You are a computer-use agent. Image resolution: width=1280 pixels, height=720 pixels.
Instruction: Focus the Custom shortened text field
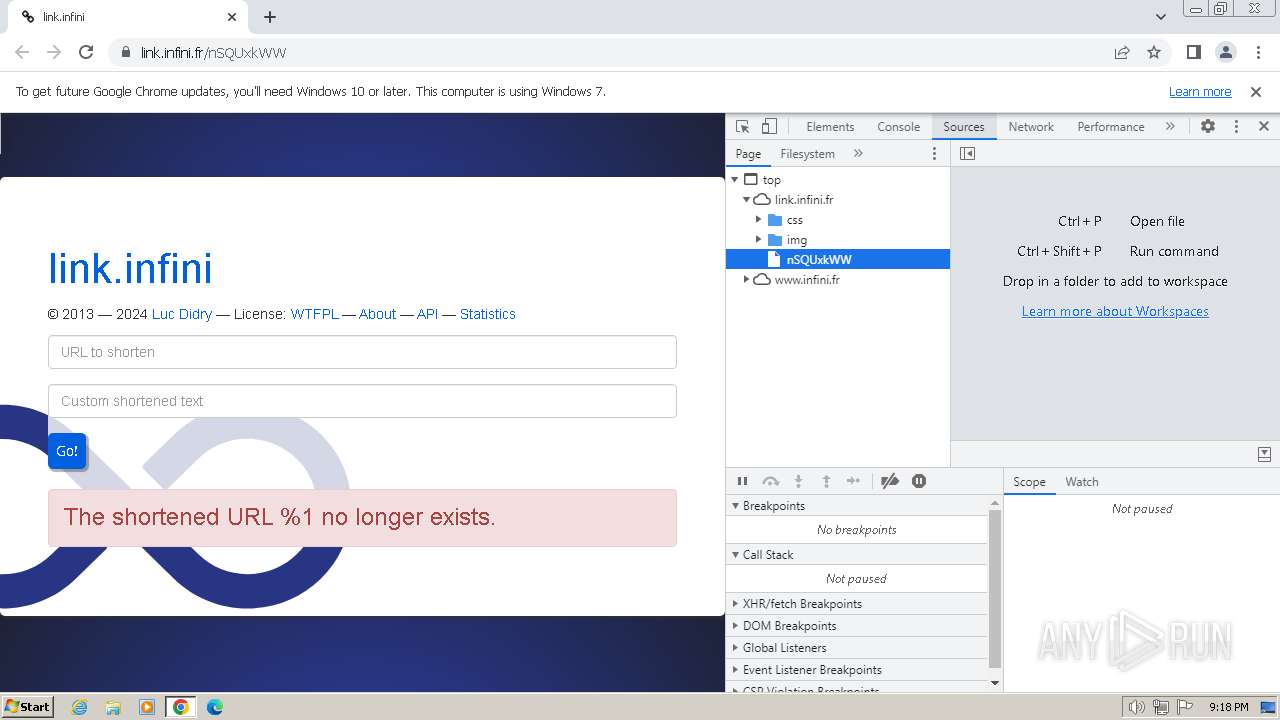[x=362, y=401]
